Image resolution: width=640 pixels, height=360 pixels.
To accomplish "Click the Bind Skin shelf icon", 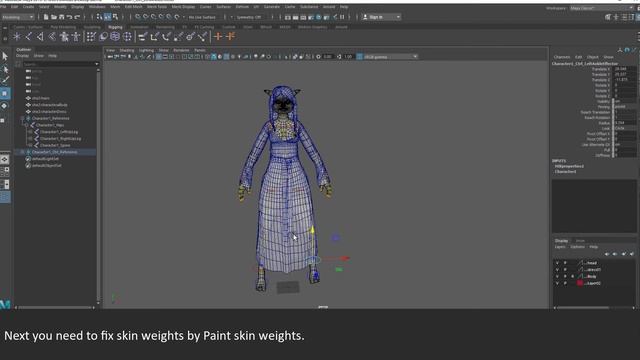I will [x=52, y=37].
